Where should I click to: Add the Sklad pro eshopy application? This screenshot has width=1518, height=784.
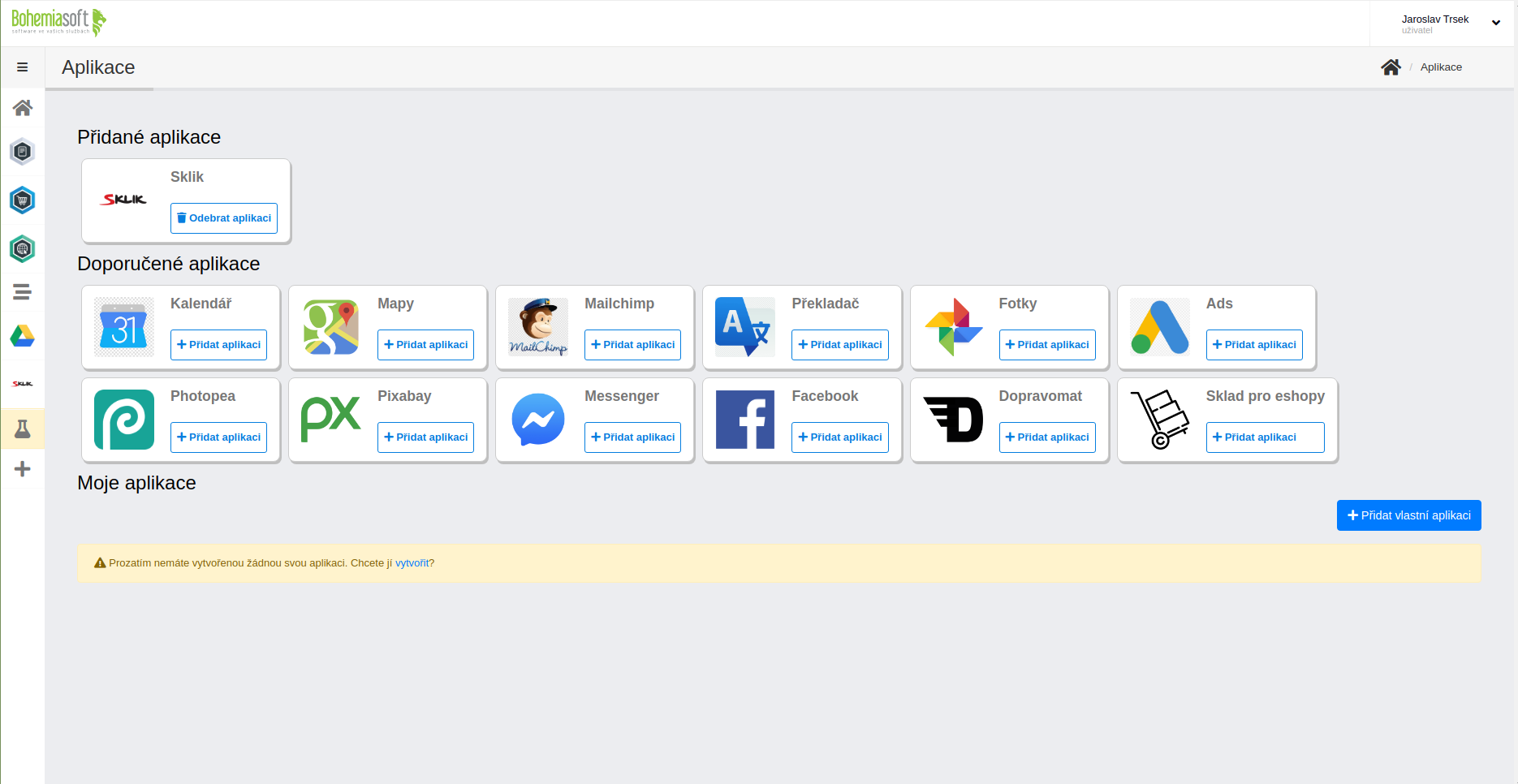coord(1265,437)
